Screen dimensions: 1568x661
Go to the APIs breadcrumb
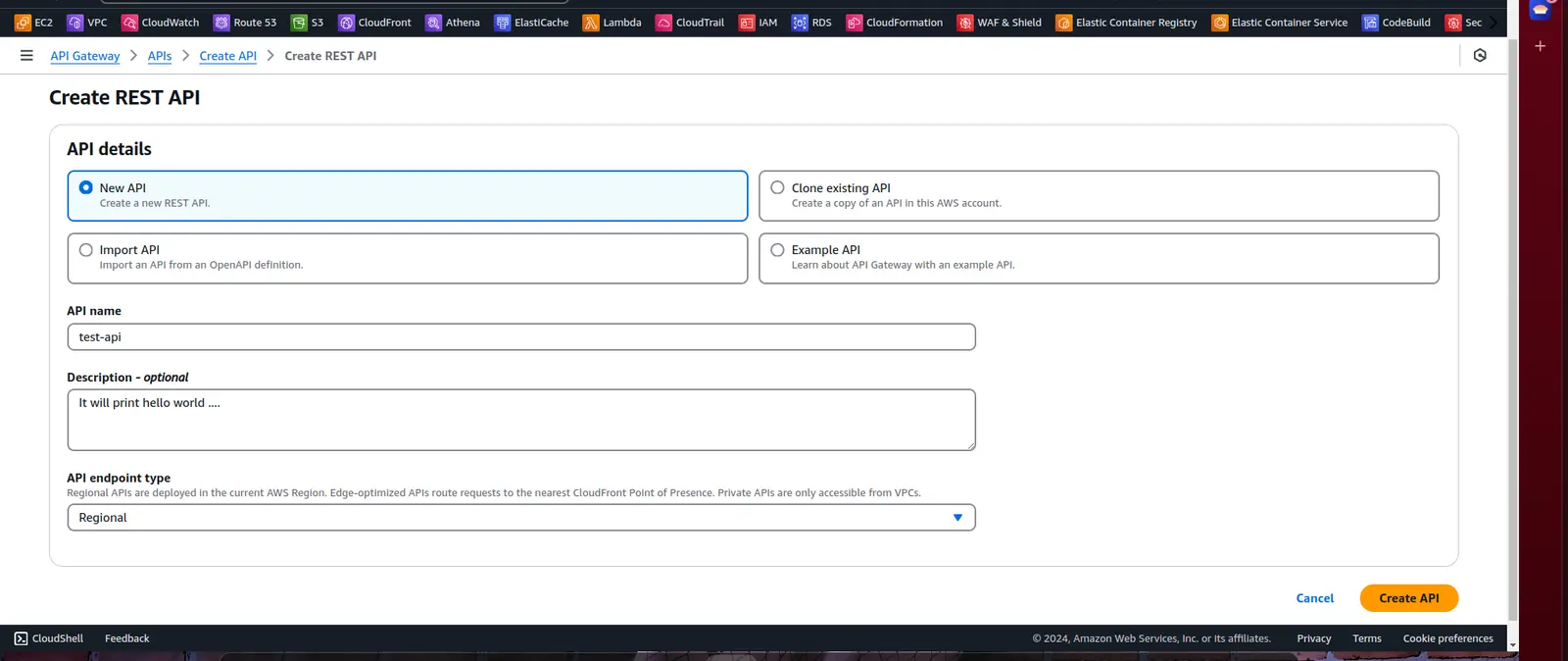pyautogui.click(x=160, y=56)
